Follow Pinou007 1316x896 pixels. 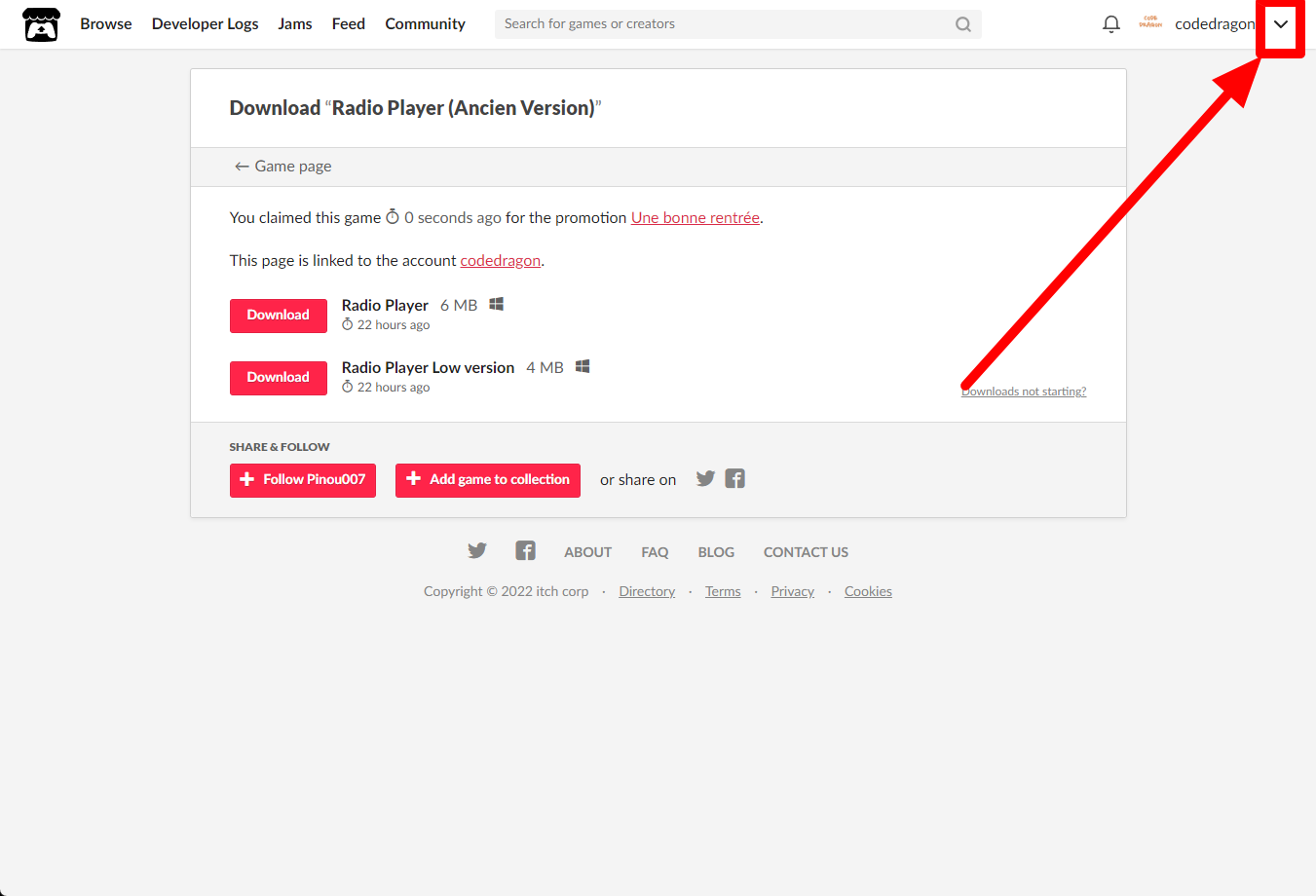click(x=303, y=480)
